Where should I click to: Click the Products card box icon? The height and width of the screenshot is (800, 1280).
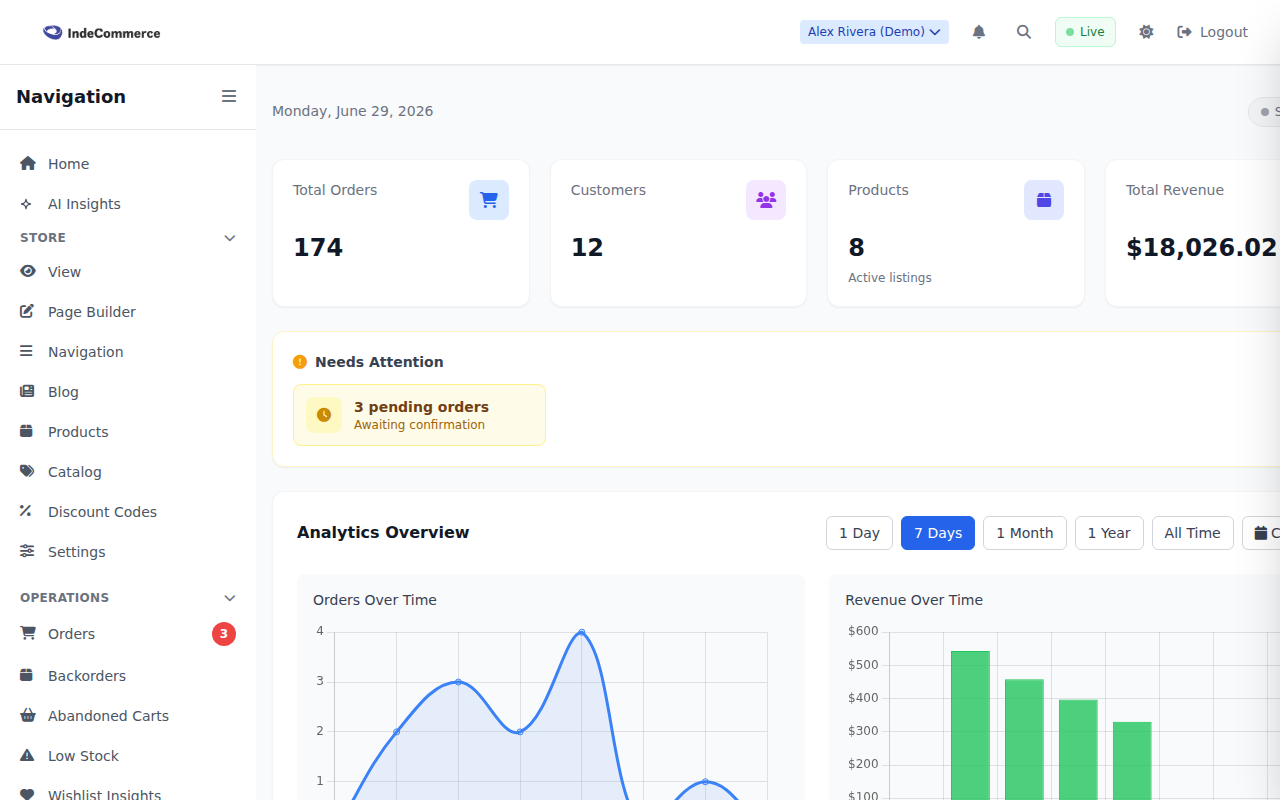click(1044, 200)
